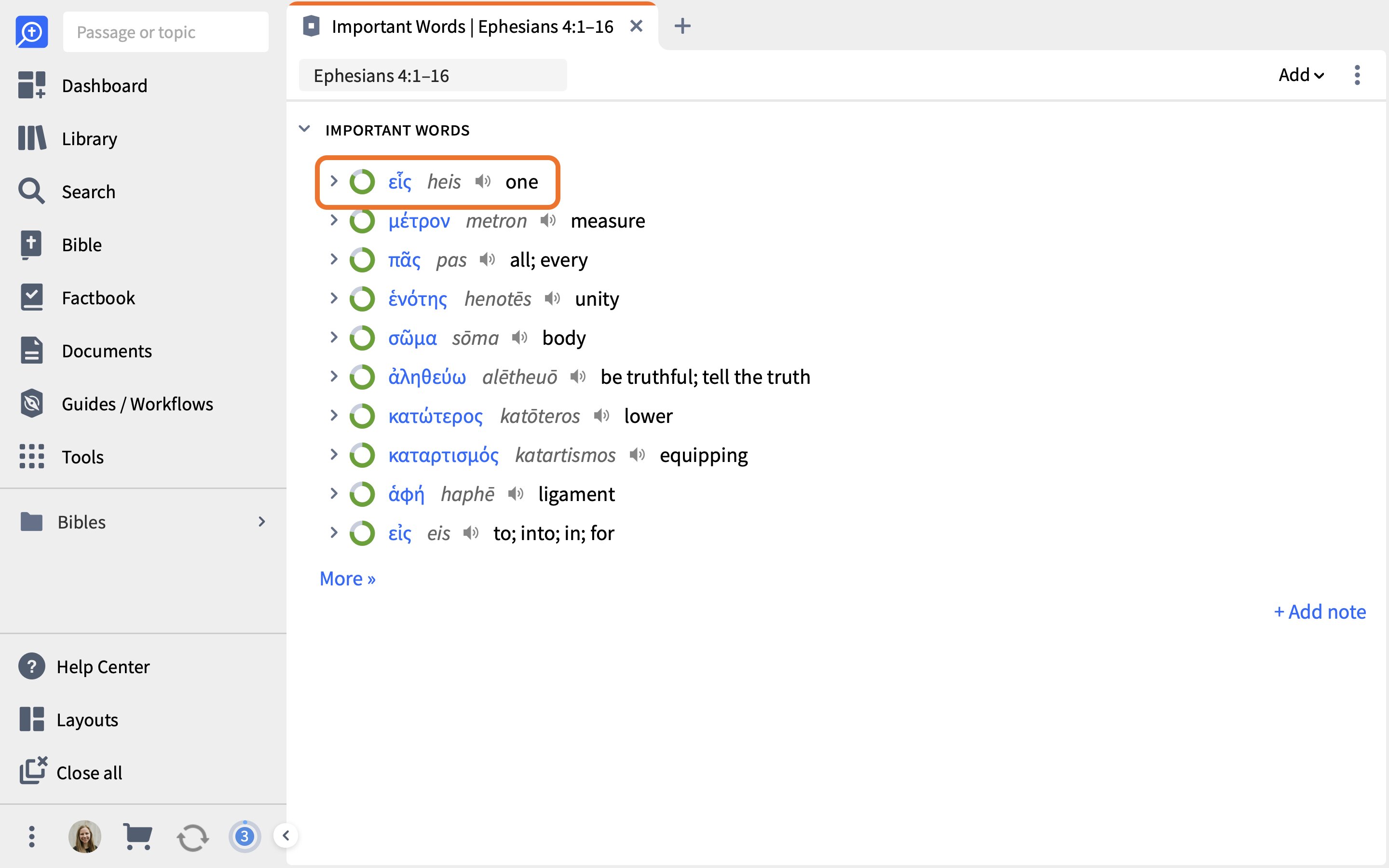Screen dimensions: 1389x868
Task: Click the More » link
Action: (x=347, y=578)
